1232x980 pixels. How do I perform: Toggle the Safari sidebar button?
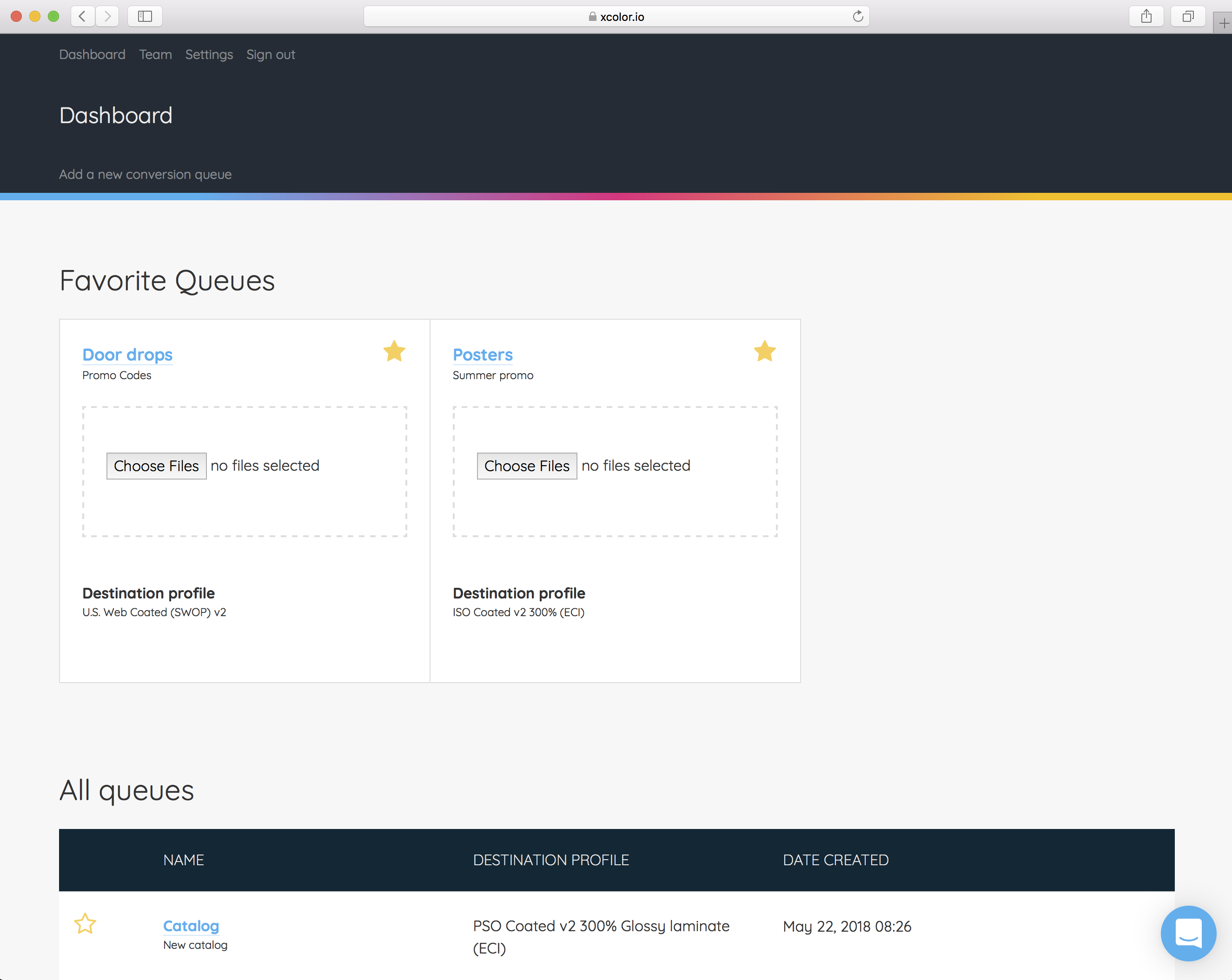point(145,16)
